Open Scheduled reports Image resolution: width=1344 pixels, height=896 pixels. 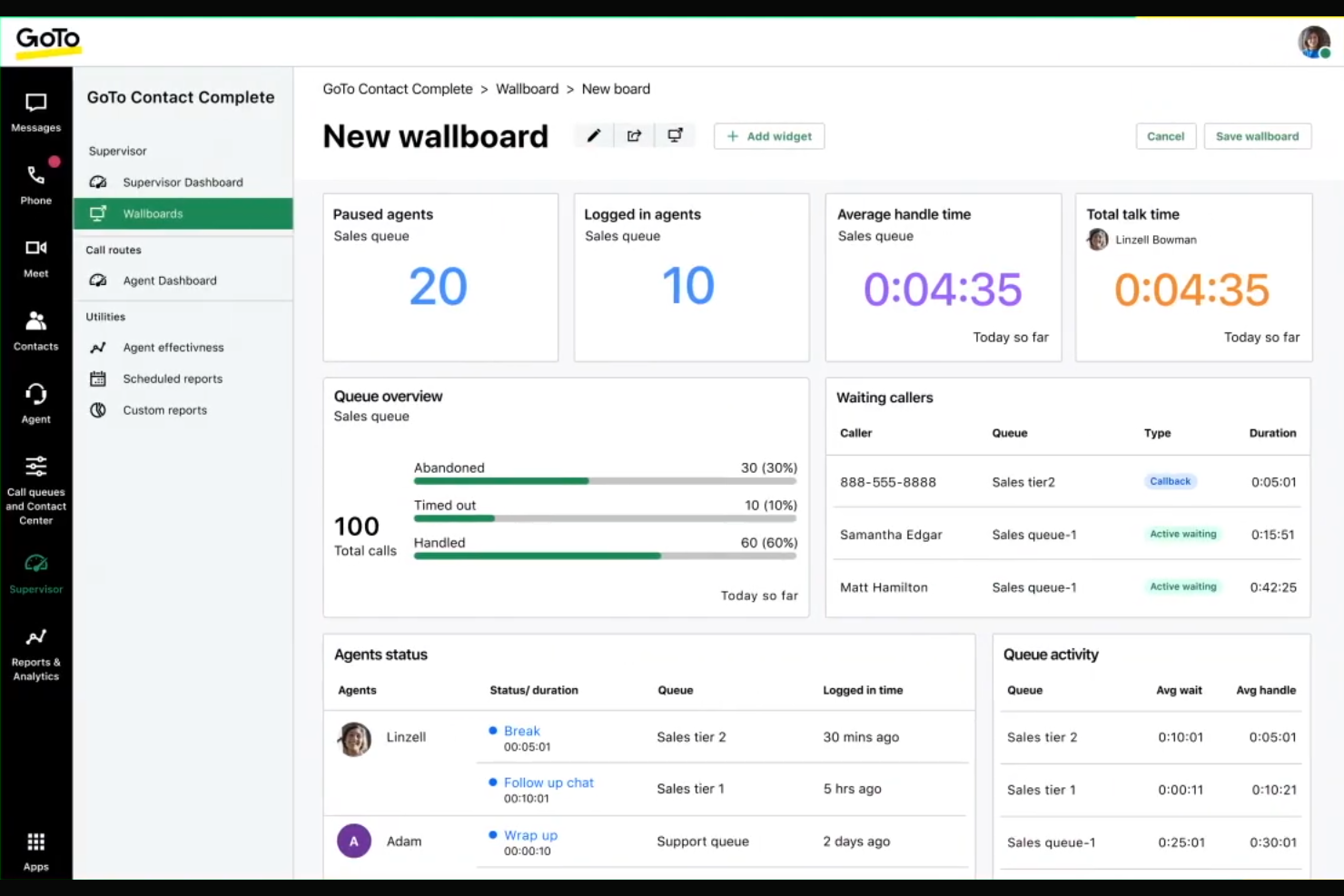[x=183, y=379]
